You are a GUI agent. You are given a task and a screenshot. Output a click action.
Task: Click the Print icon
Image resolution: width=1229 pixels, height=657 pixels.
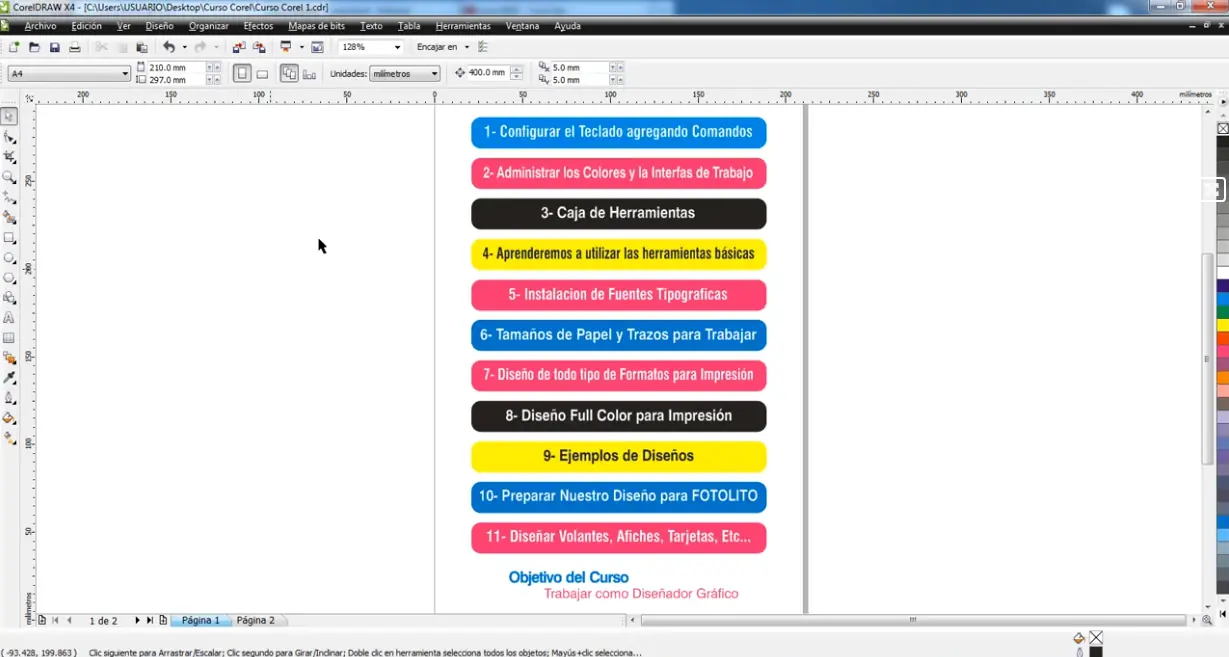click(x=74, y=47)
